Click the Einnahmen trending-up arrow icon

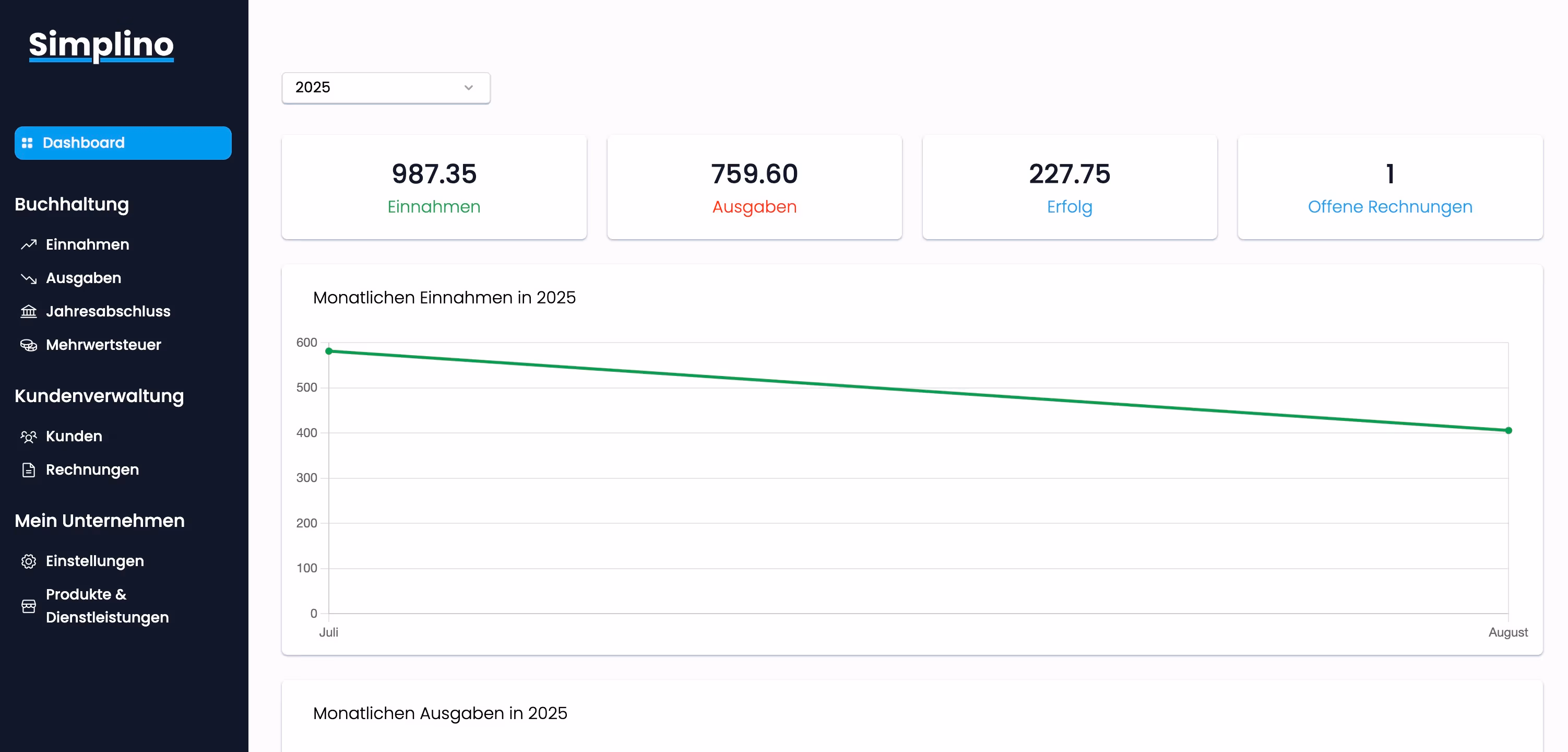(x=29, y=244)
